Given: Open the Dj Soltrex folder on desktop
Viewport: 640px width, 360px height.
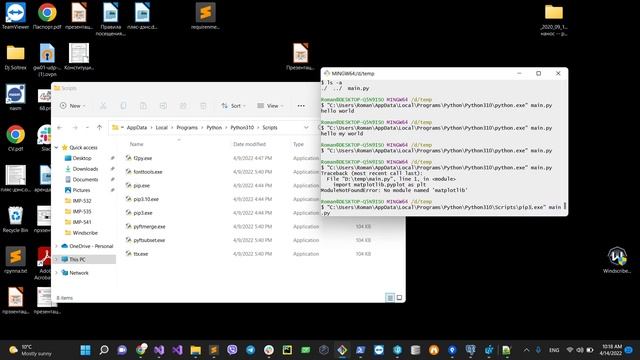Looking at the screenshot, I should [x=16, y=57].
